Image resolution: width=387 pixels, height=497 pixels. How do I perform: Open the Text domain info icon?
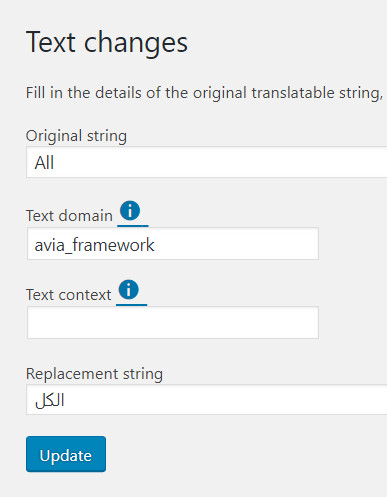[130, 211]
